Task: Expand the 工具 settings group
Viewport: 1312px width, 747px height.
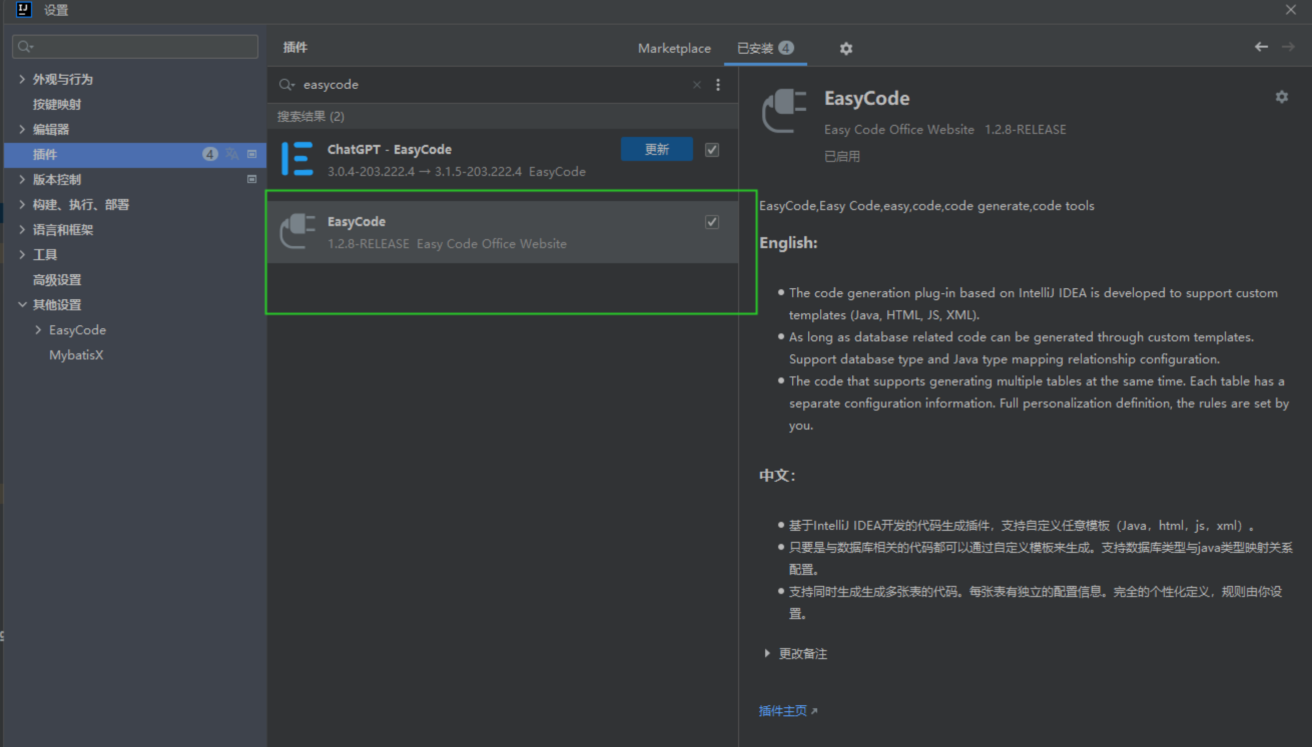Action: (x=22, y=255)
